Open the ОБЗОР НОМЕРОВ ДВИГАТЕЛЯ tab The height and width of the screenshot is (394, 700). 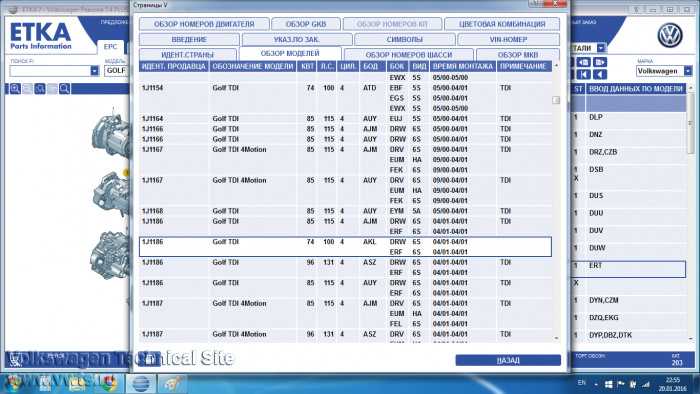tap(204, 24)
